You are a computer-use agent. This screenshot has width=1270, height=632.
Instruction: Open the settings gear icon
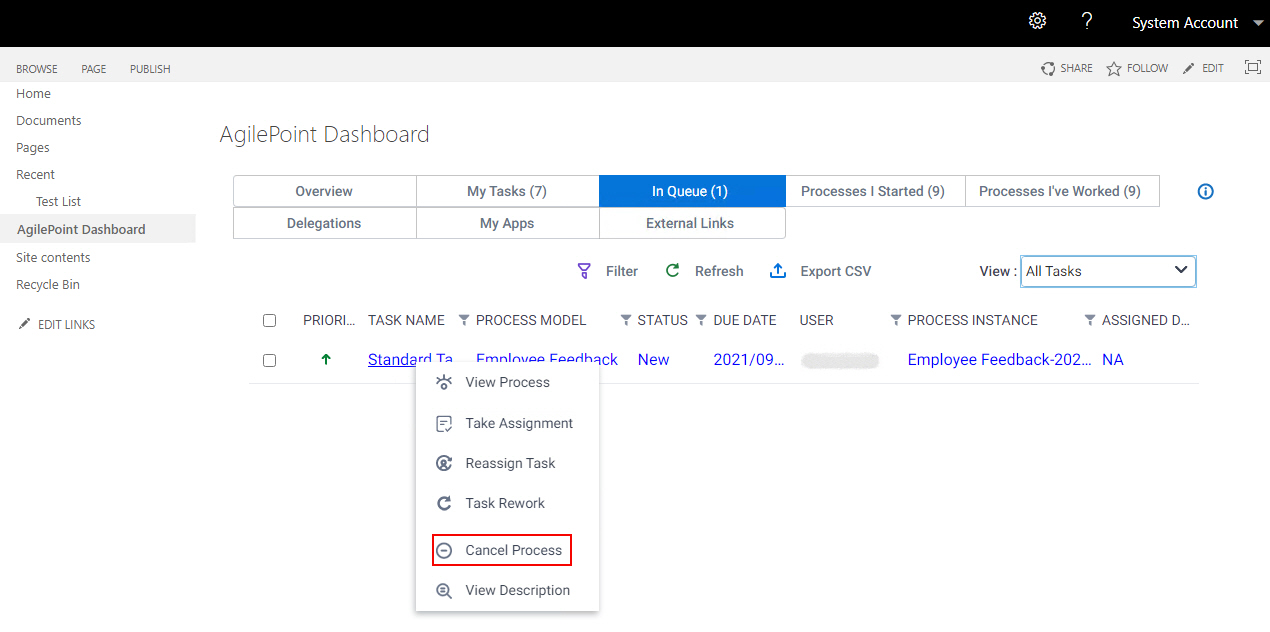[x=1038, y=21]
